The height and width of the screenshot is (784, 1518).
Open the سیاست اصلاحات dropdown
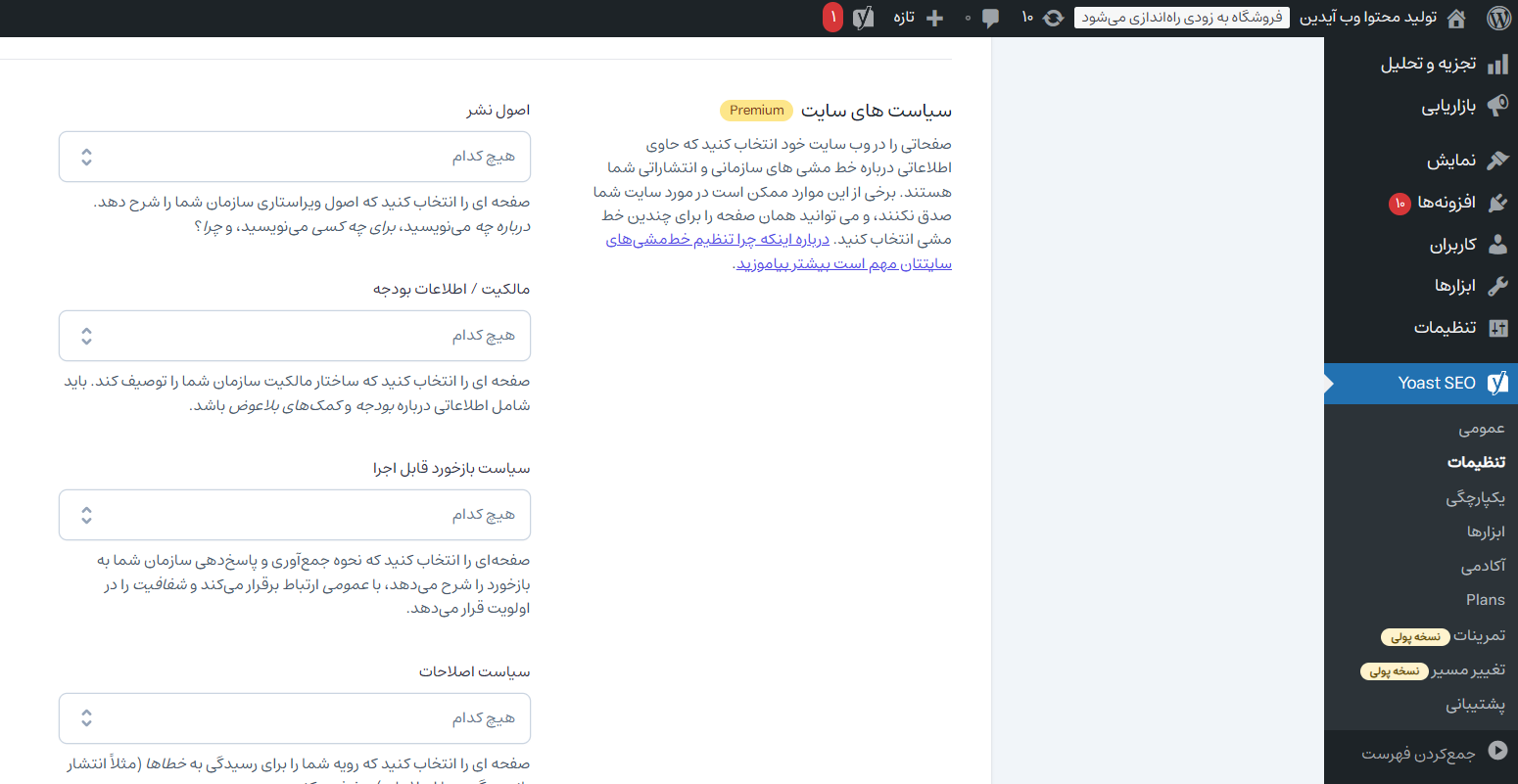pos(294,718)
